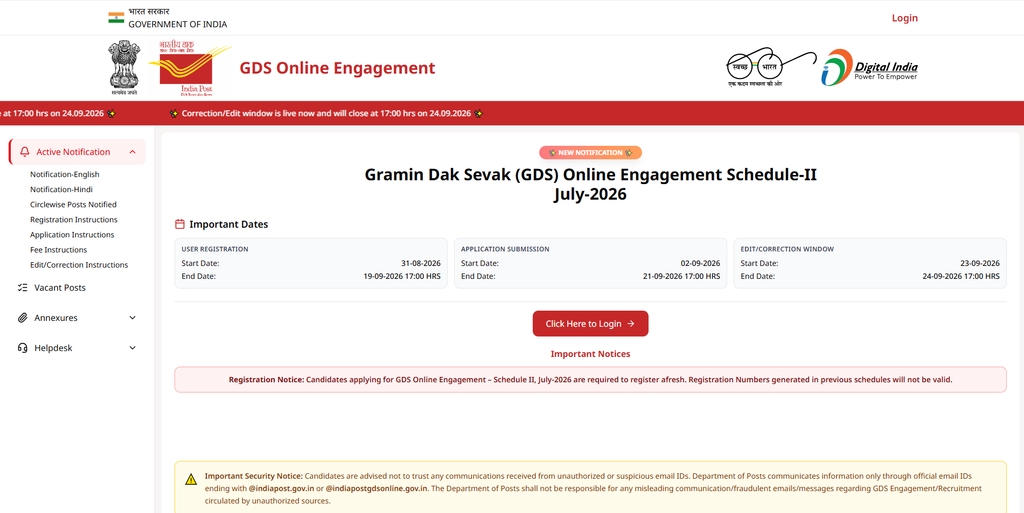Click the '@indiapostgdsonline.gov.in' text
Image resolution: width=1024 pixels, height=513 pixels.
coord(377,489)
